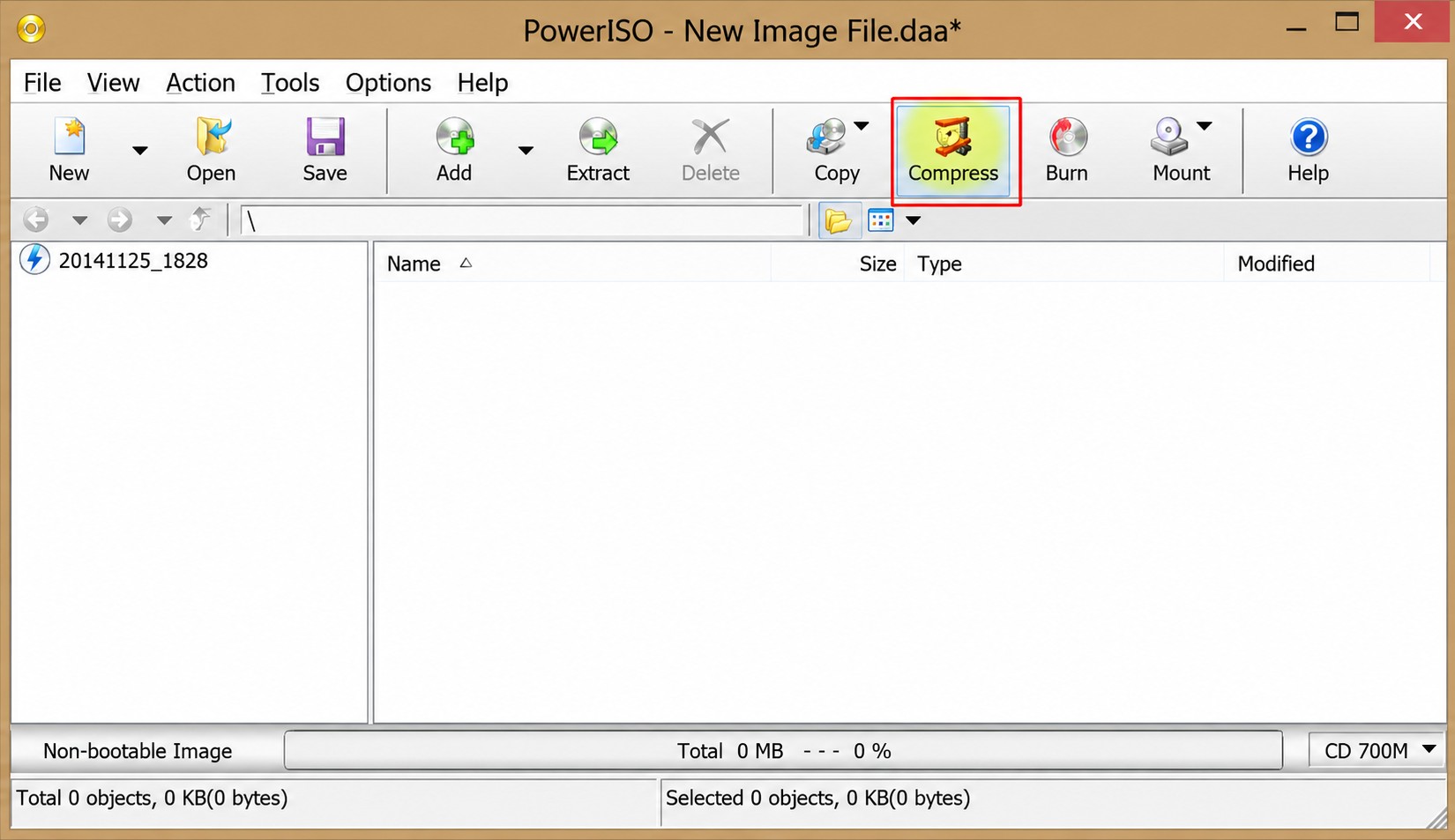
Task: Click the Non-bootable Image status label
Action: (138, 751)
